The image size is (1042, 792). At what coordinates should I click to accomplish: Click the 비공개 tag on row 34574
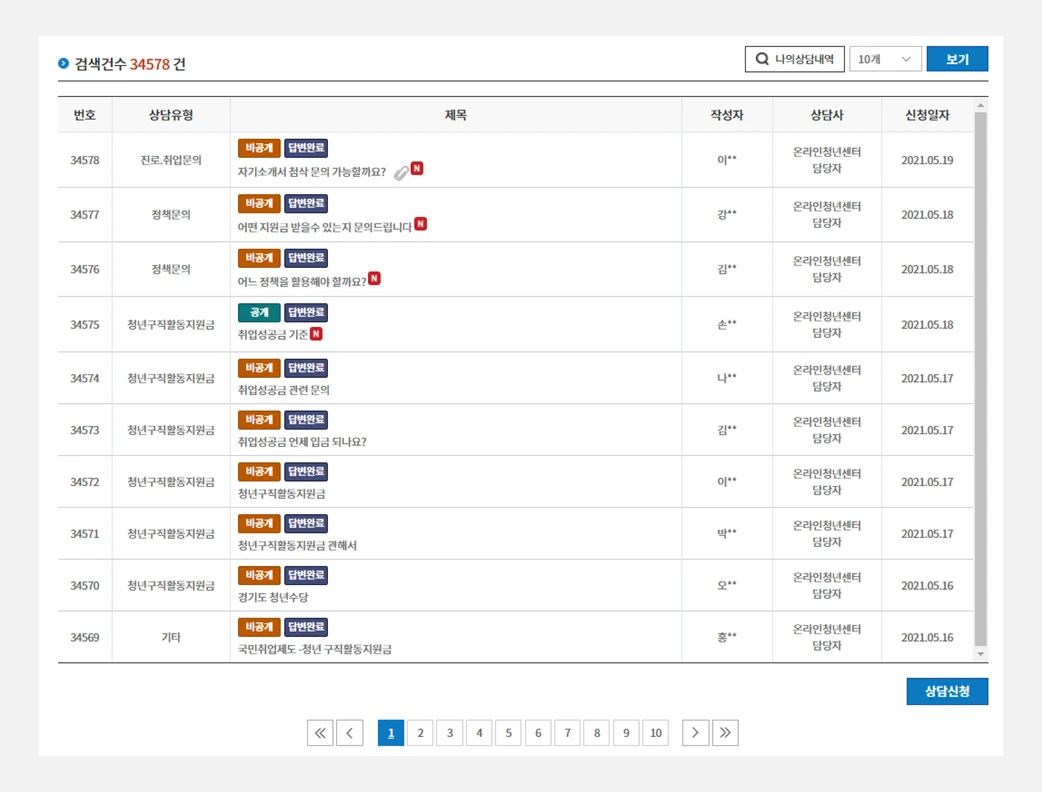pyautogui.click(x=259, y=367)
